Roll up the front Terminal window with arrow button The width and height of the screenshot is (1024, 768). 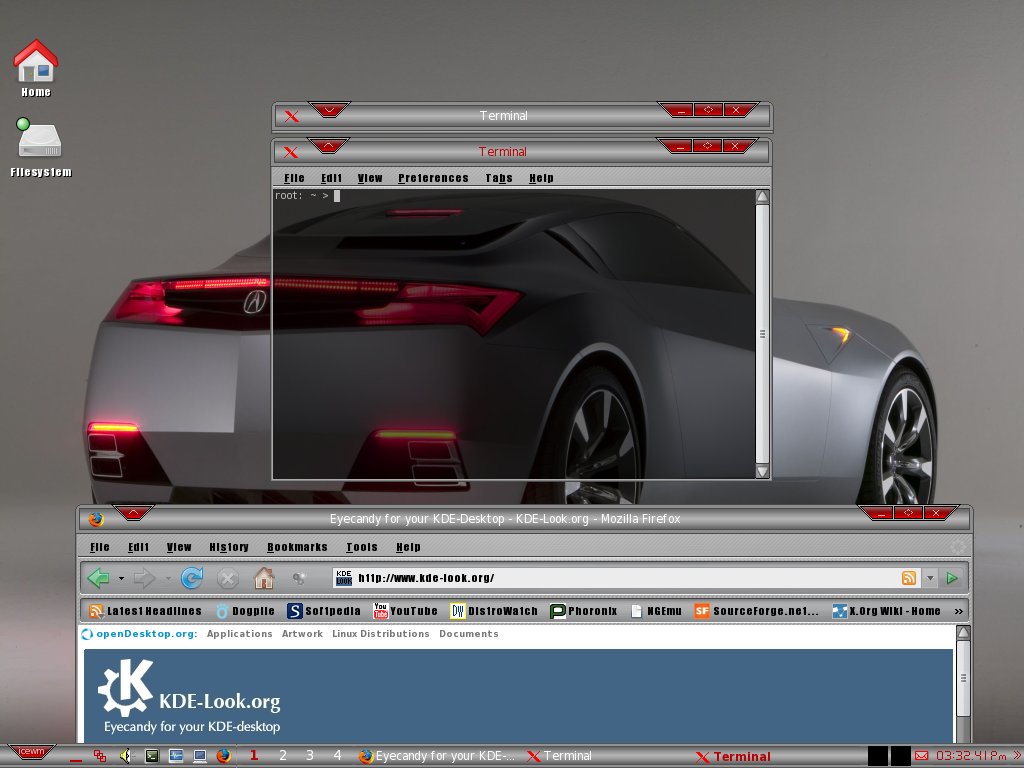[328, 145]
